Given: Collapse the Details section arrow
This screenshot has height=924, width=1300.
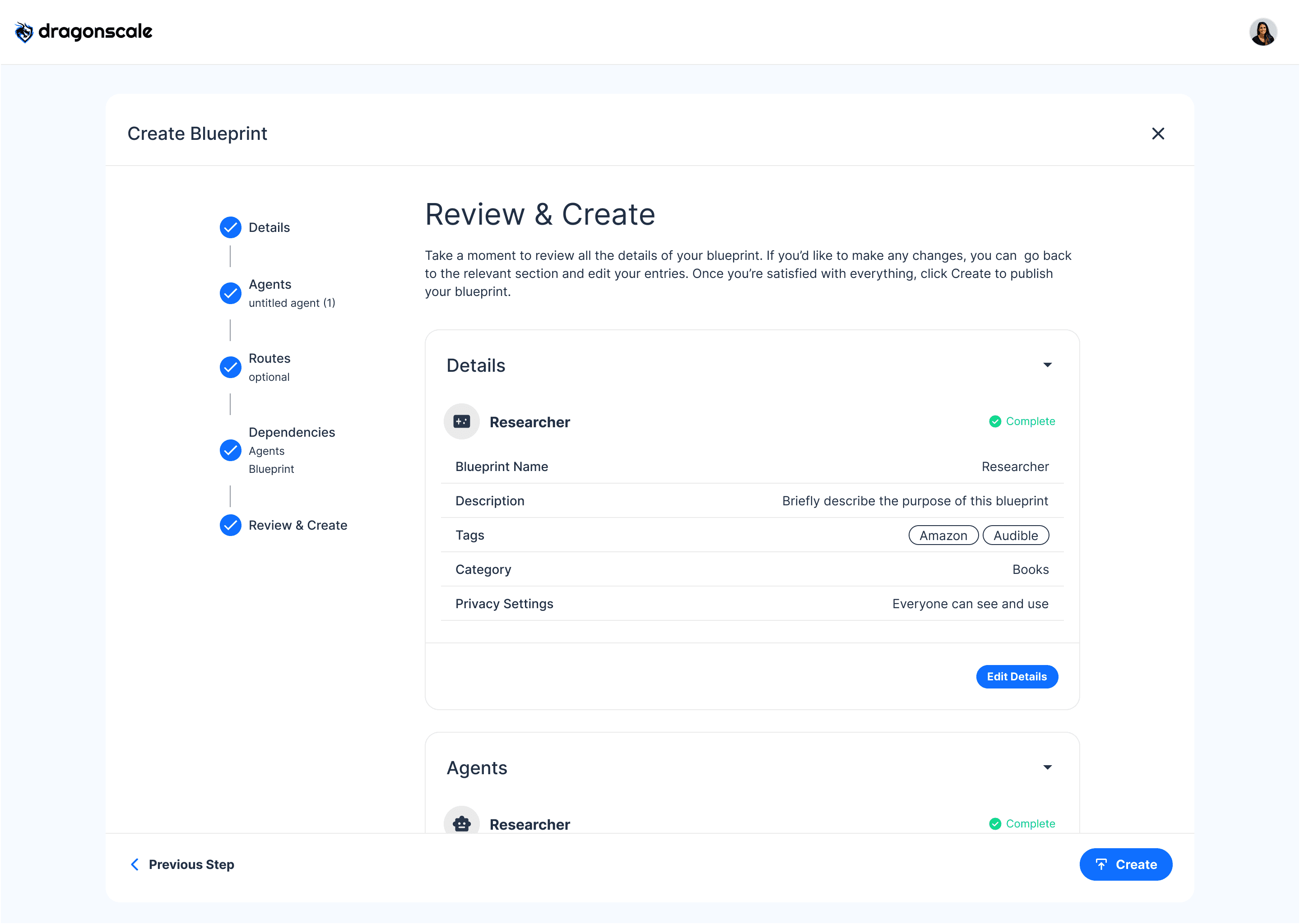Looking at the screenshot, I should click(x=1047, y=365).
